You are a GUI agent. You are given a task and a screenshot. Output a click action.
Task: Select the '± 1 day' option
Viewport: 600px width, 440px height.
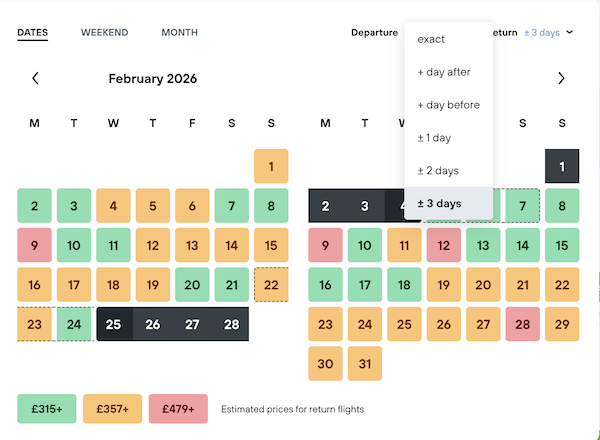pyautogui.click(x=434, y=138)
